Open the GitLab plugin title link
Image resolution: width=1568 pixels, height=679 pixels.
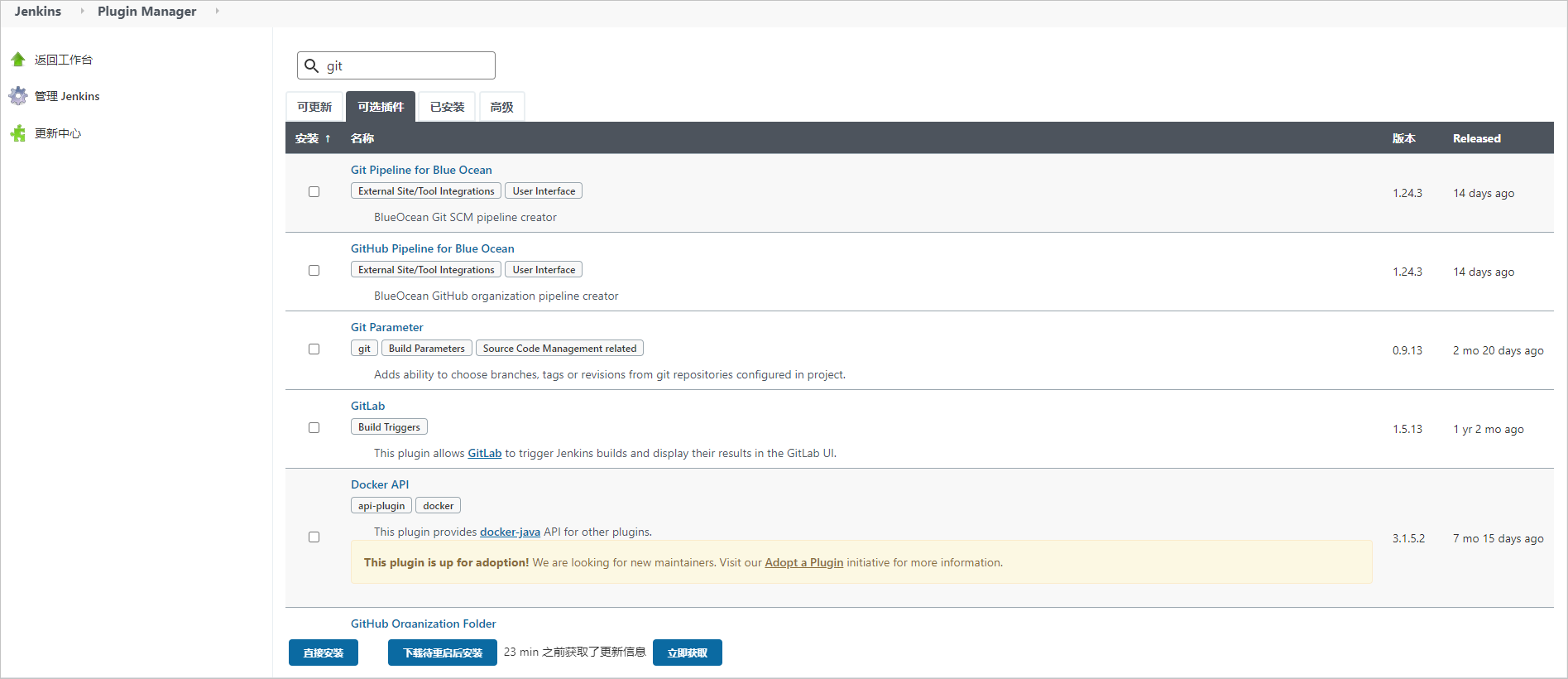pyautogui.click(x=368, y=406)
